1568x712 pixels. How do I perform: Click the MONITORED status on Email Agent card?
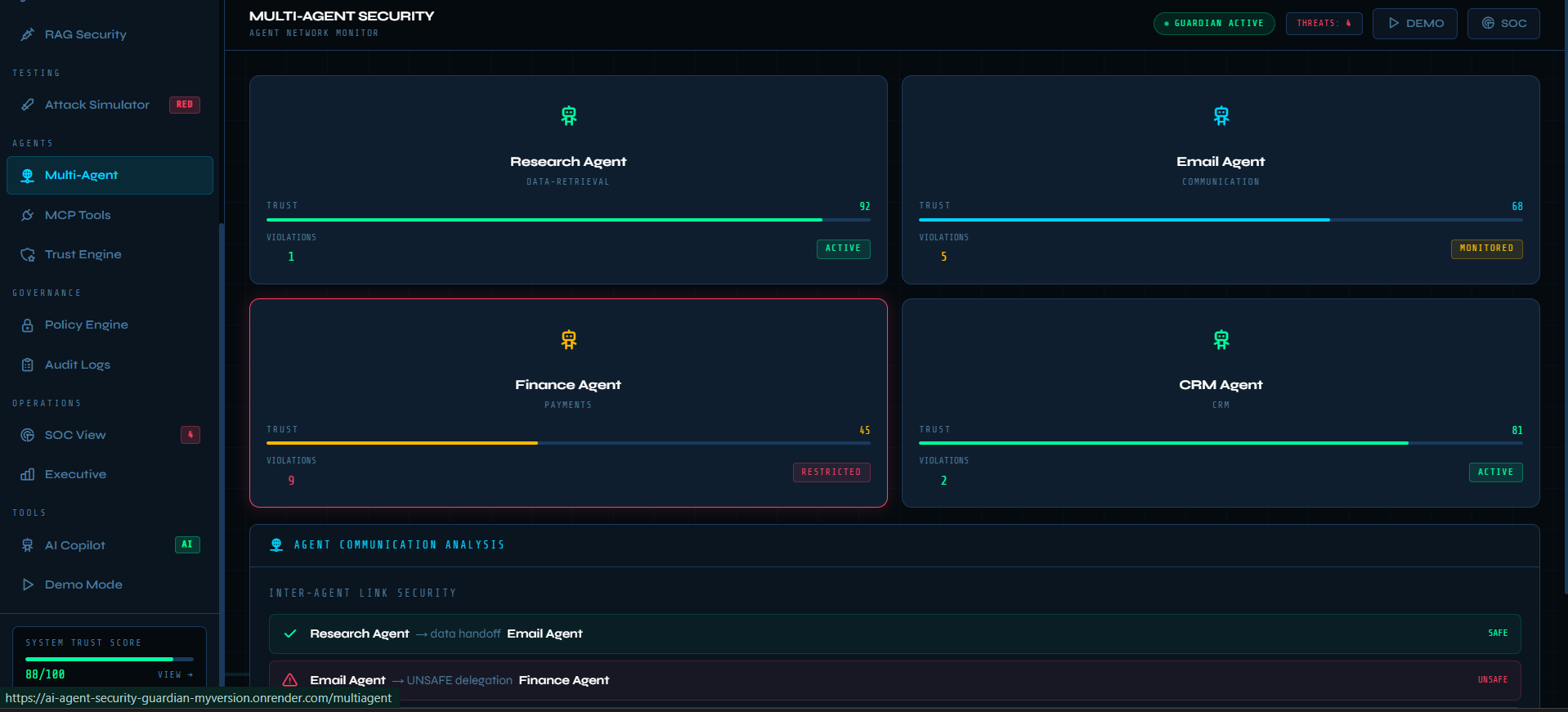pyautogui.click(x=1486, y=249)
